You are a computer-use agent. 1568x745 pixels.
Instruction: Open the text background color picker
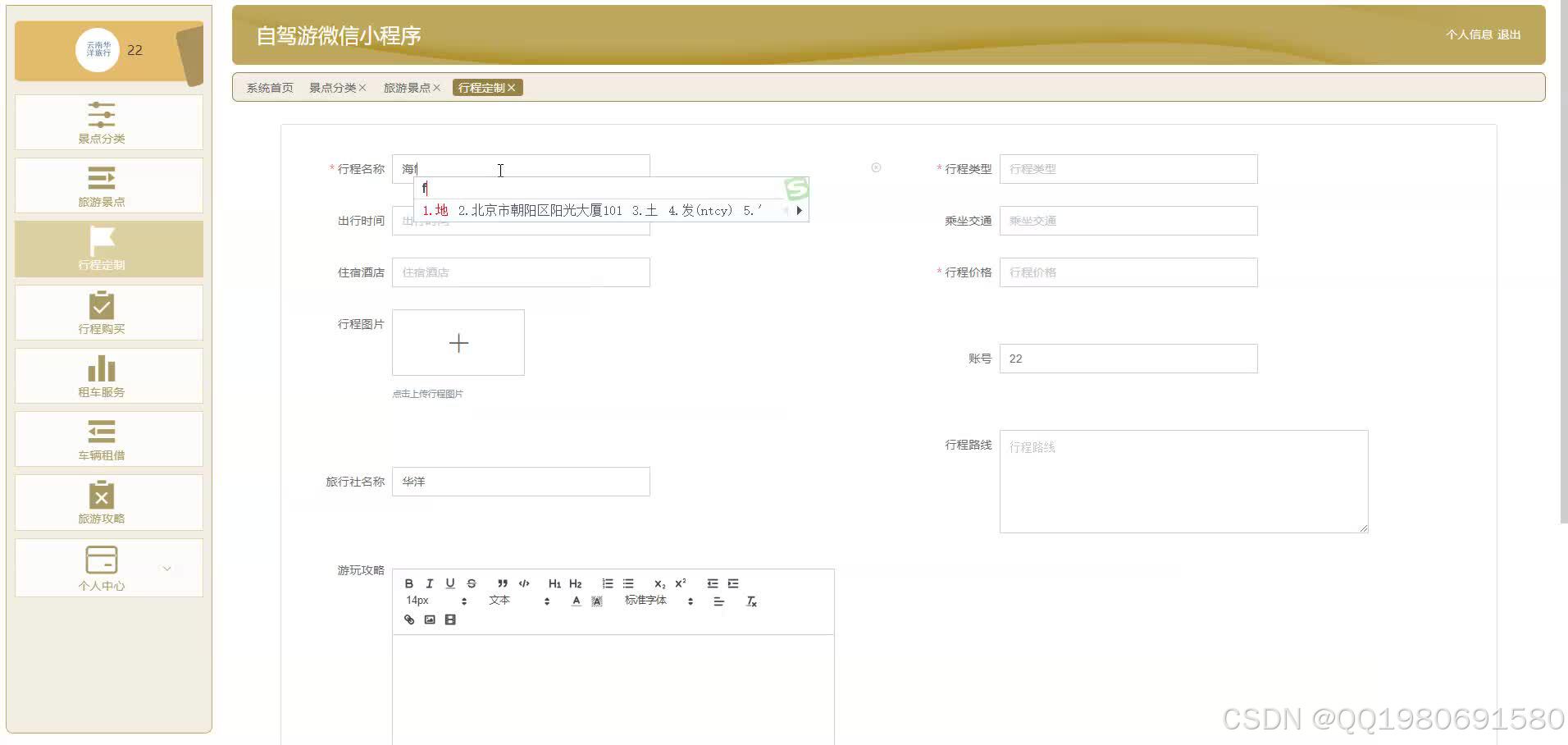pyautogui.click(x=597, y=601)
